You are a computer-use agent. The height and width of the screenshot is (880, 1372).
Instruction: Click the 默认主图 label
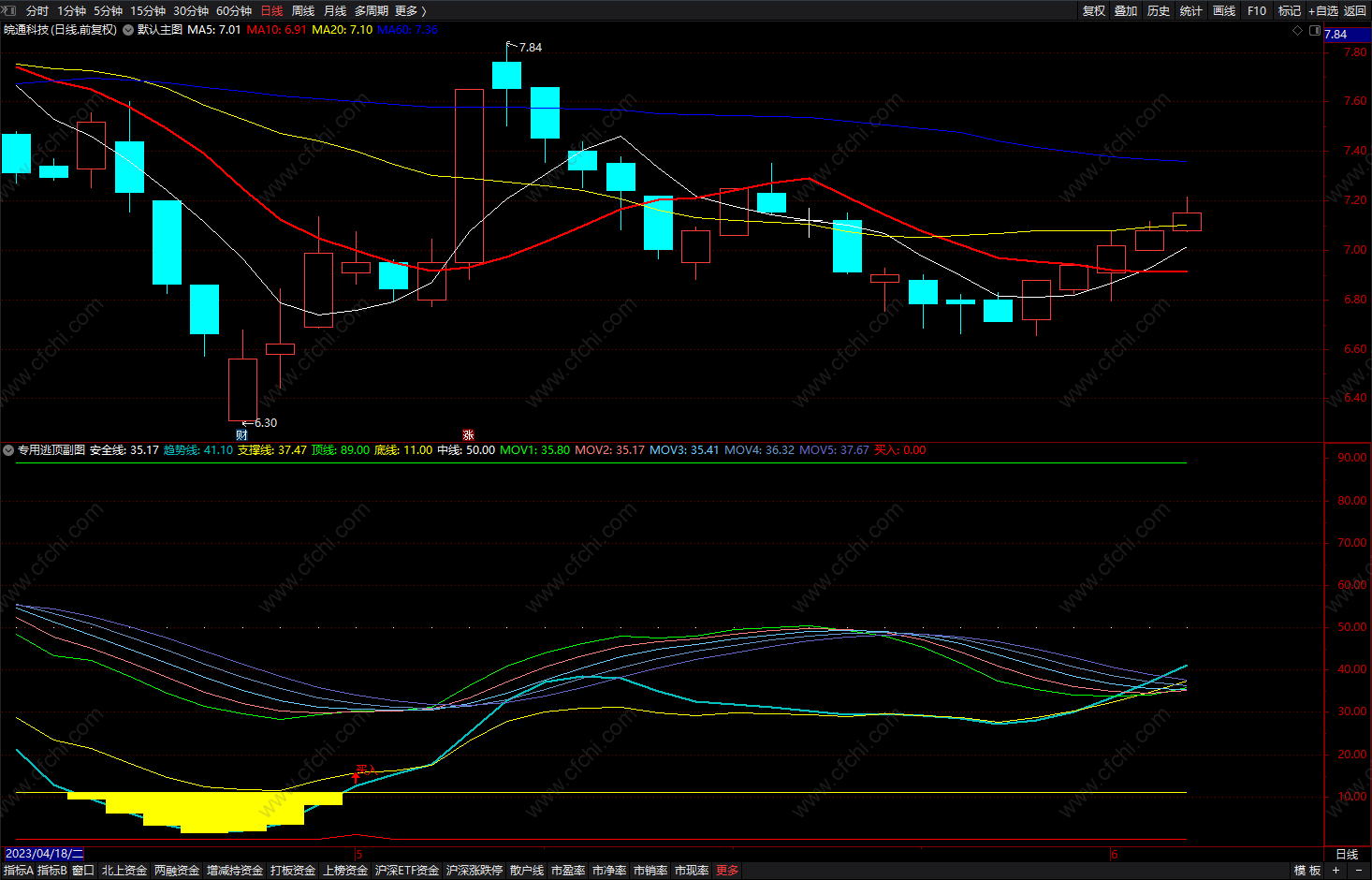(160, 30)
